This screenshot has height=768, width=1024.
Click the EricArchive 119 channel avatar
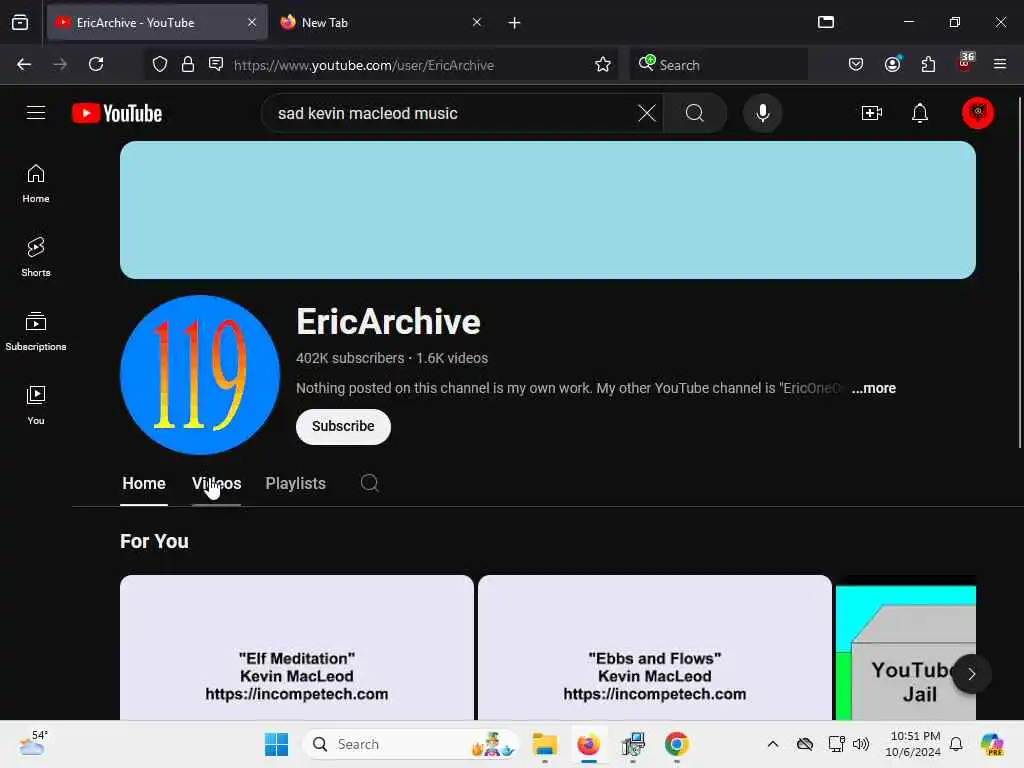coord(200,375)
